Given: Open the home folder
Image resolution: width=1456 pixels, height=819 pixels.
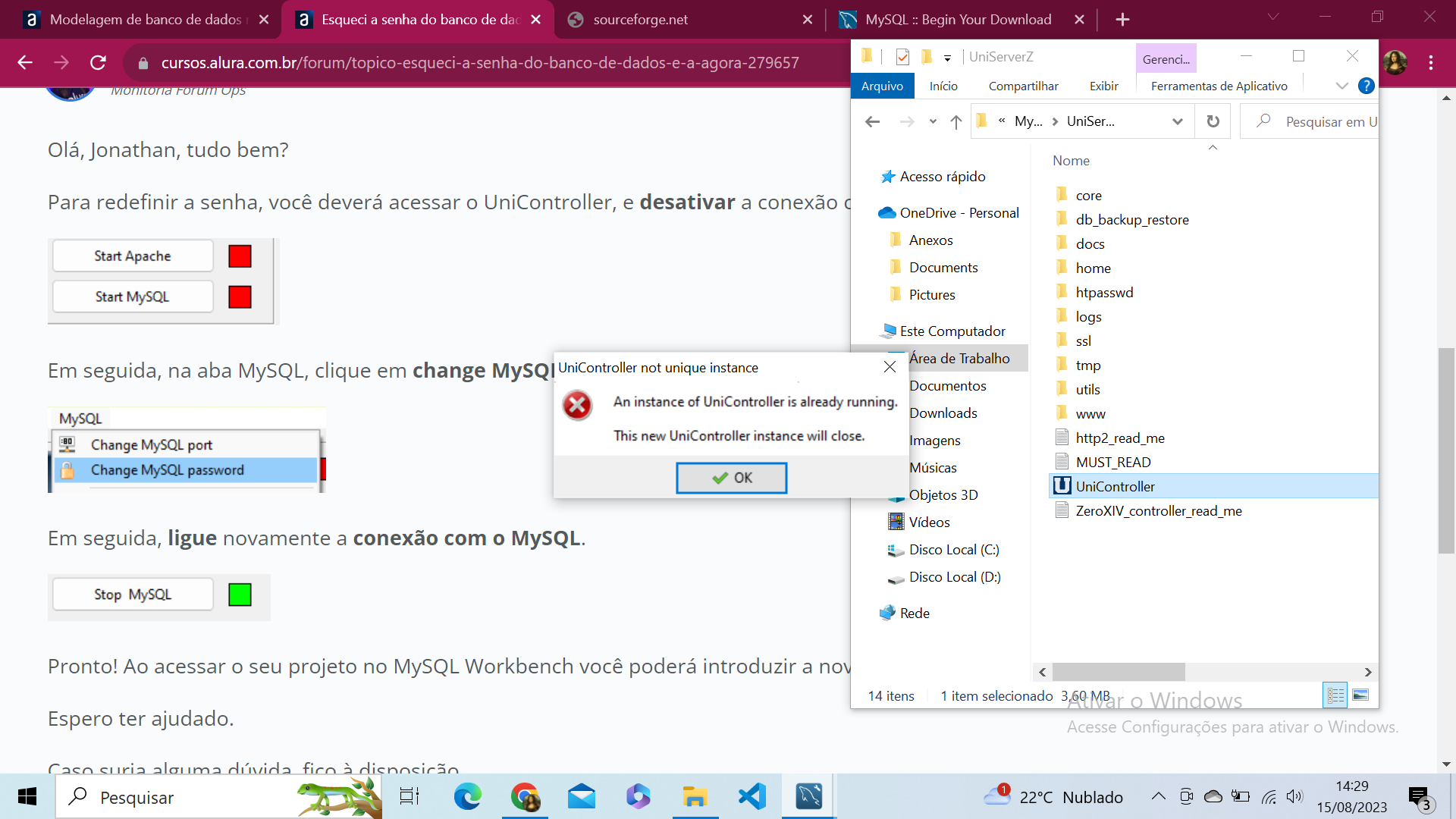Looking at the screenshot, I should point(1093,268).
